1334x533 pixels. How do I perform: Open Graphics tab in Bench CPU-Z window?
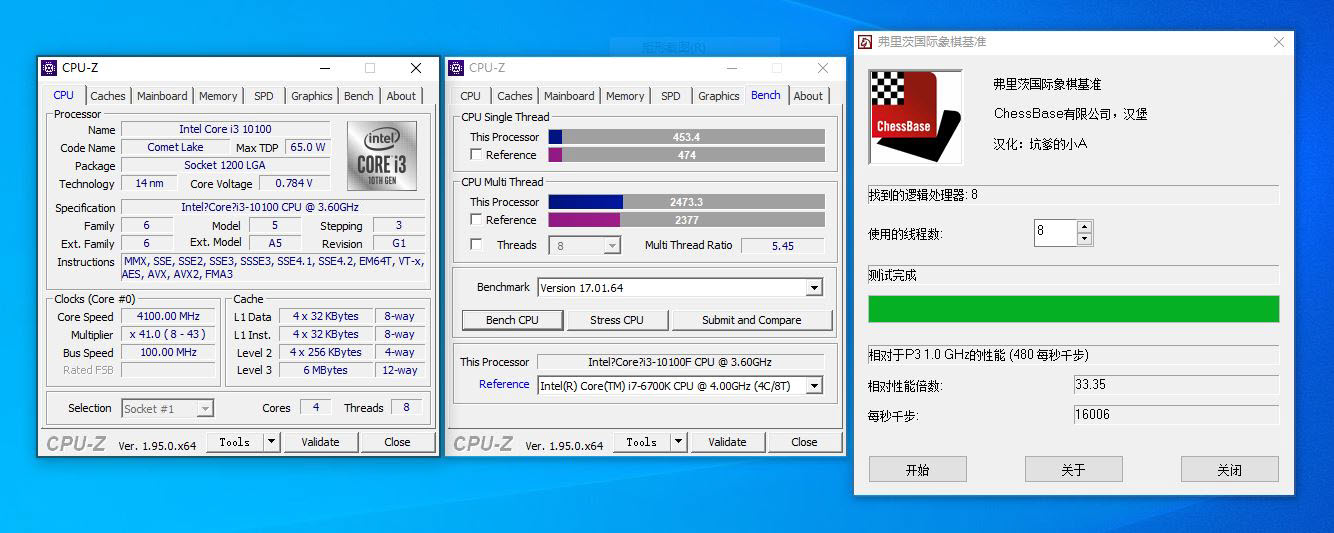(719, 96)
